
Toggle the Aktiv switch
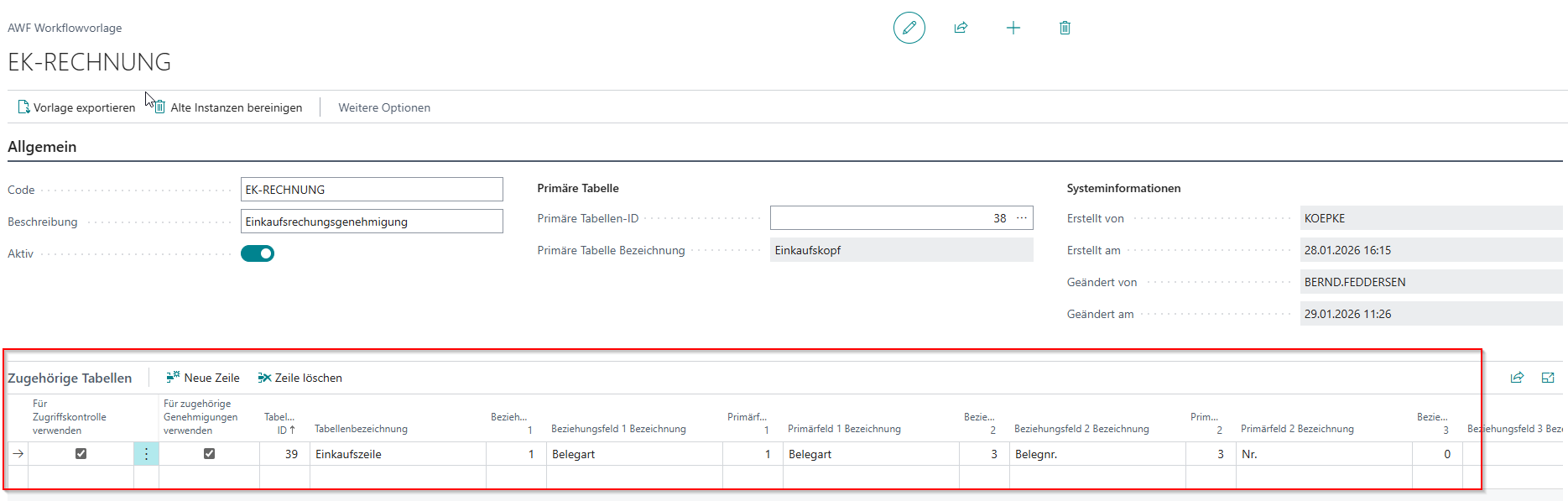[x=258, y=253]
